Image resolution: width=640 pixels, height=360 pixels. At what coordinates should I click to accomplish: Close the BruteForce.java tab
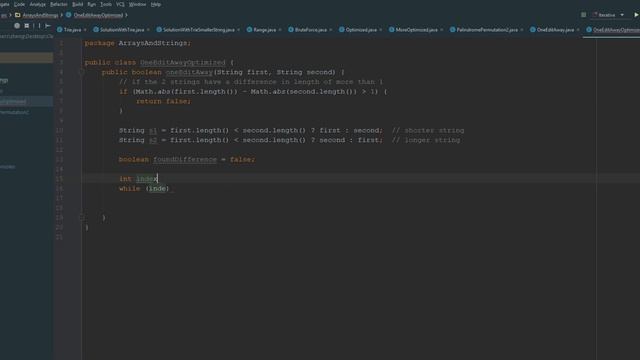[330, 30]
